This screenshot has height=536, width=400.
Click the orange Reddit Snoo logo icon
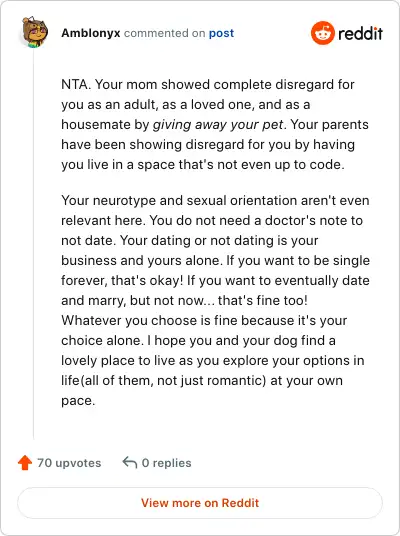click(322, 33)
